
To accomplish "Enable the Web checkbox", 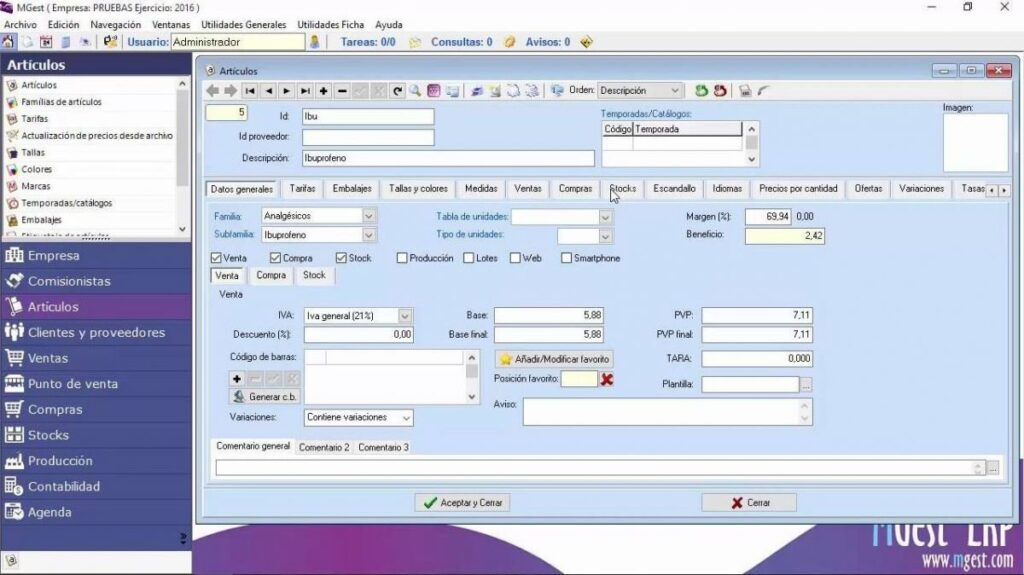I will point(515,258).
